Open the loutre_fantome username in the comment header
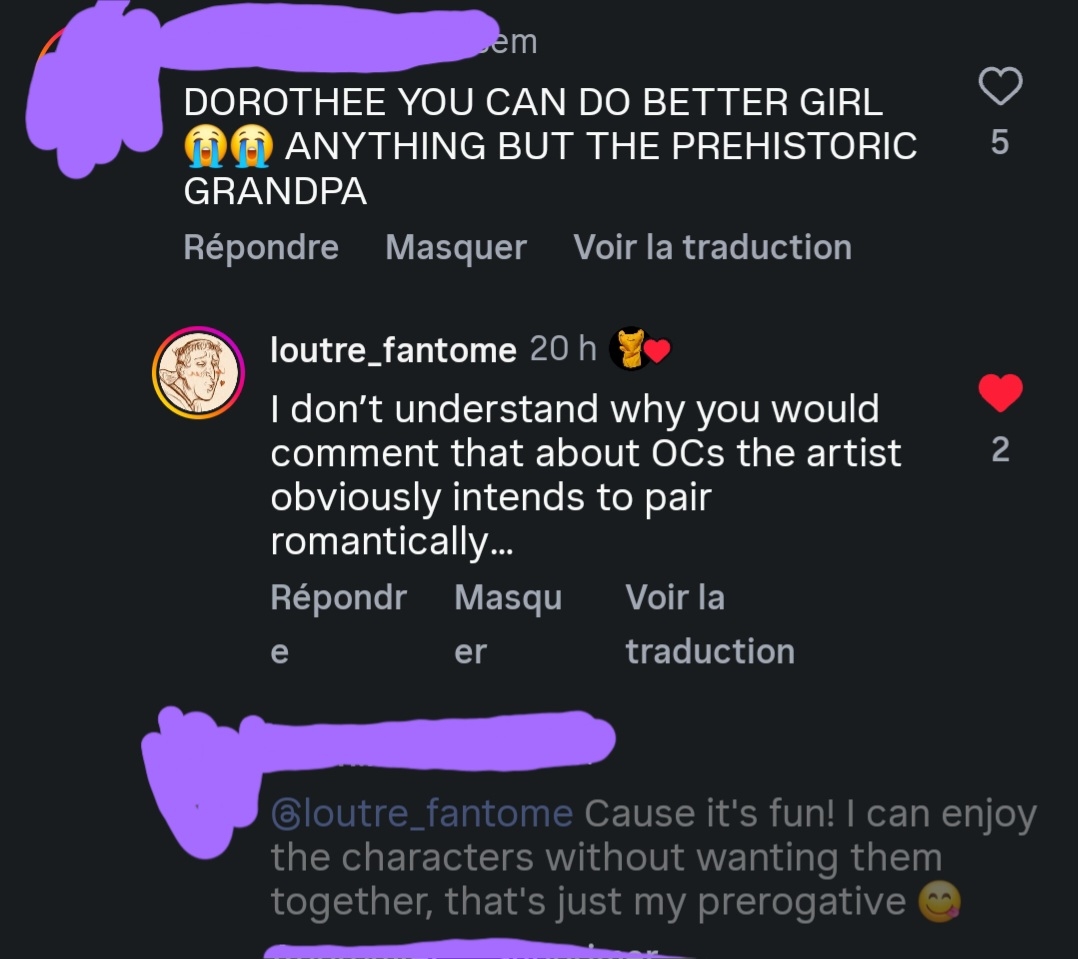This screenshot has height=959, width=1078. (x=393, y=350)
